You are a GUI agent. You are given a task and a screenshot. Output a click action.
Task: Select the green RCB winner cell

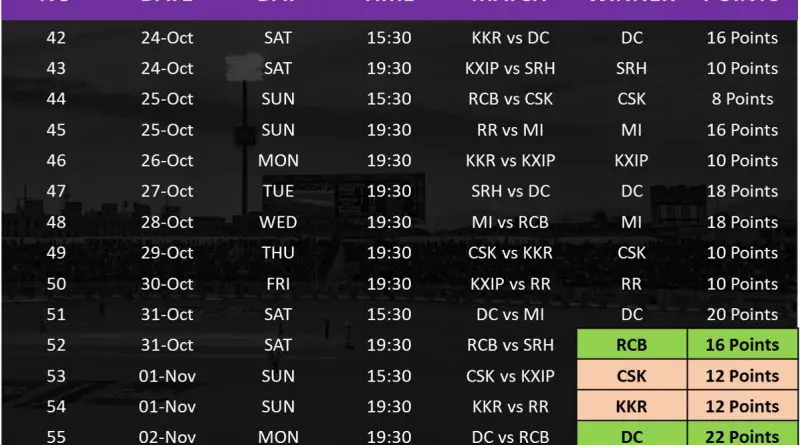coord(632,346)
